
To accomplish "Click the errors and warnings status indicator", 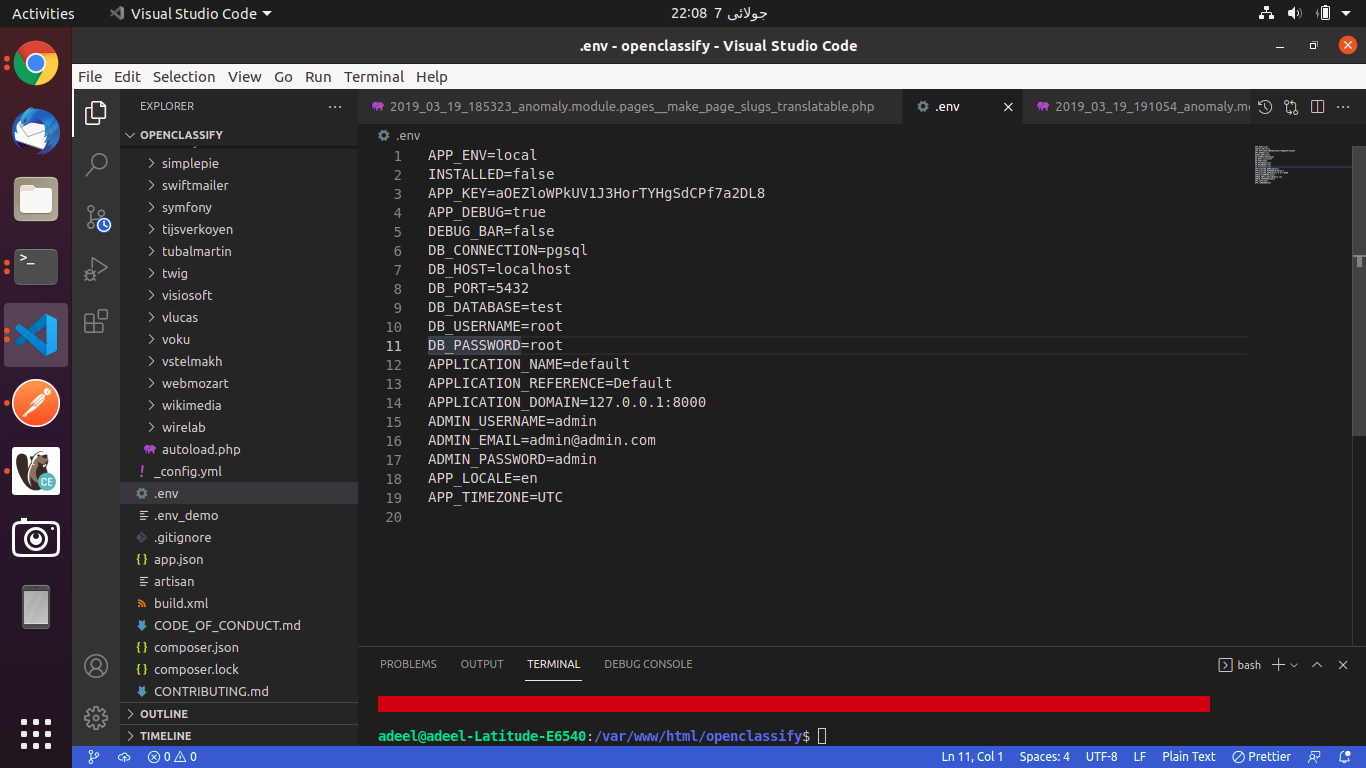I will pyautogui.click(x=169, y=757).
